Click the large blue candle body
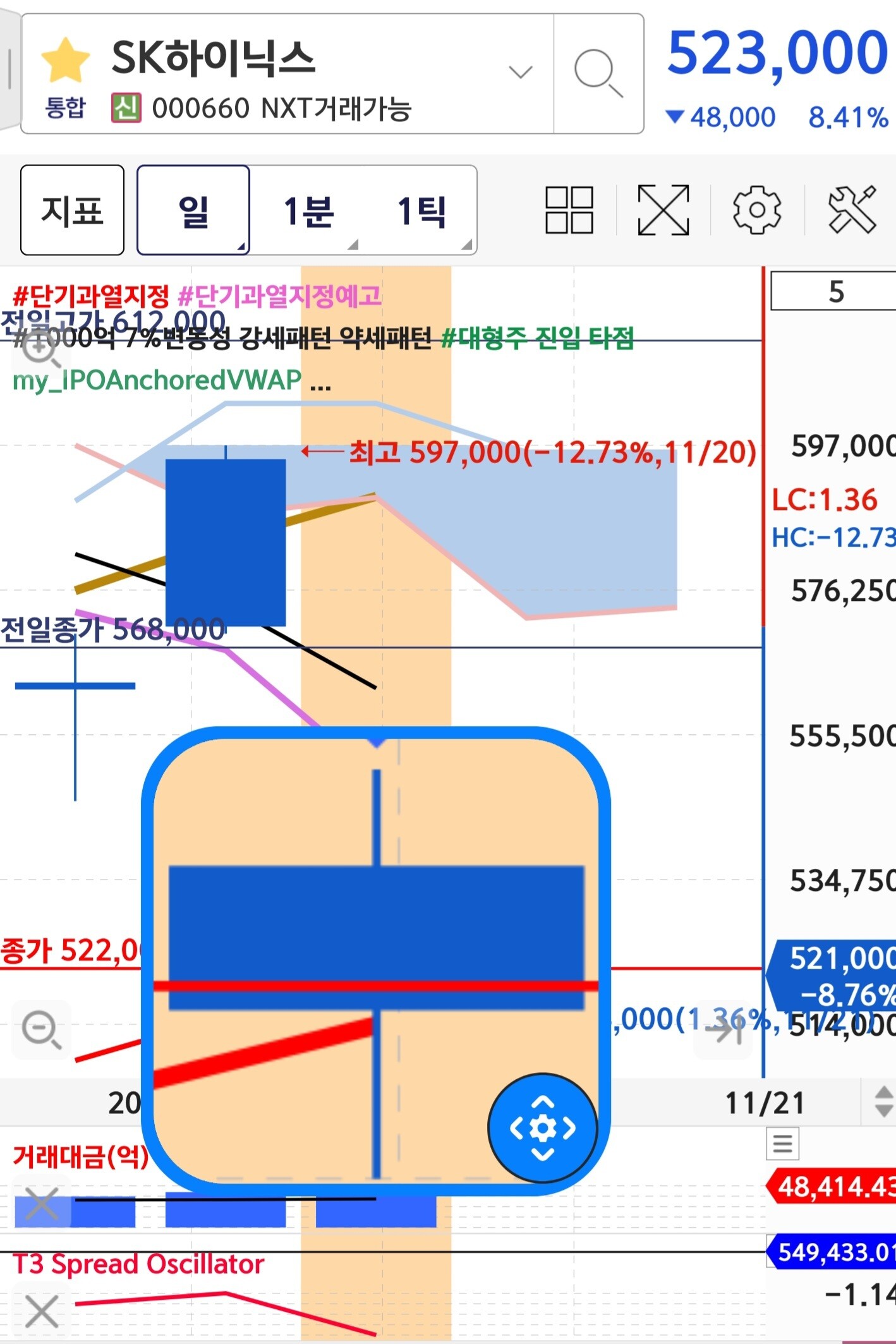 pos(226,543)
